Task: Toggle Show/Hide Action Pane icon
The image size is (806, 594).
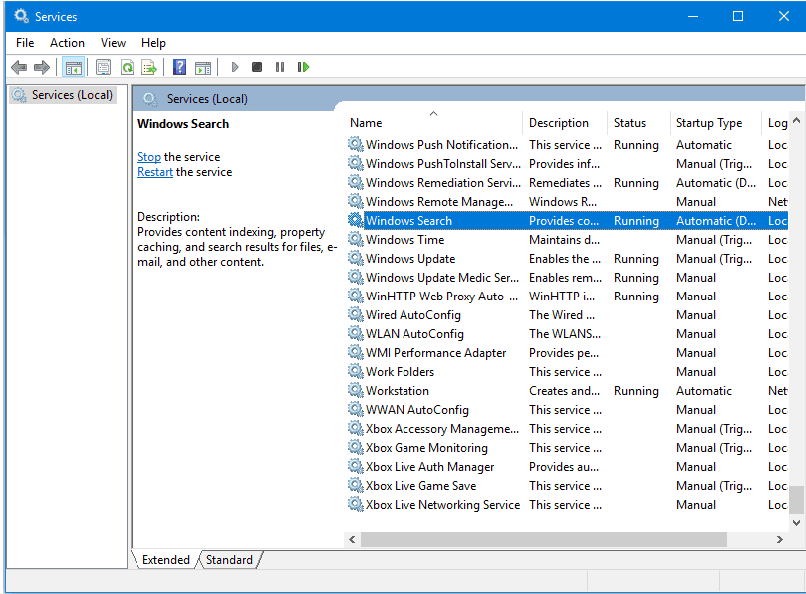Action: pyautogui.click(x=203, y=67)
